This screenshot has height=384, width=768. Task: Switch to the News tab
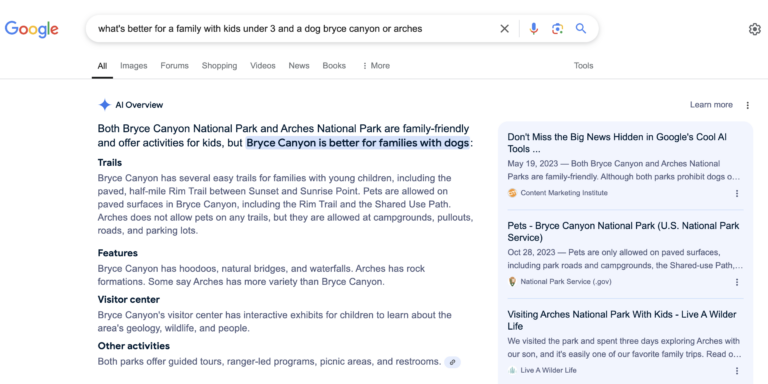299,66
